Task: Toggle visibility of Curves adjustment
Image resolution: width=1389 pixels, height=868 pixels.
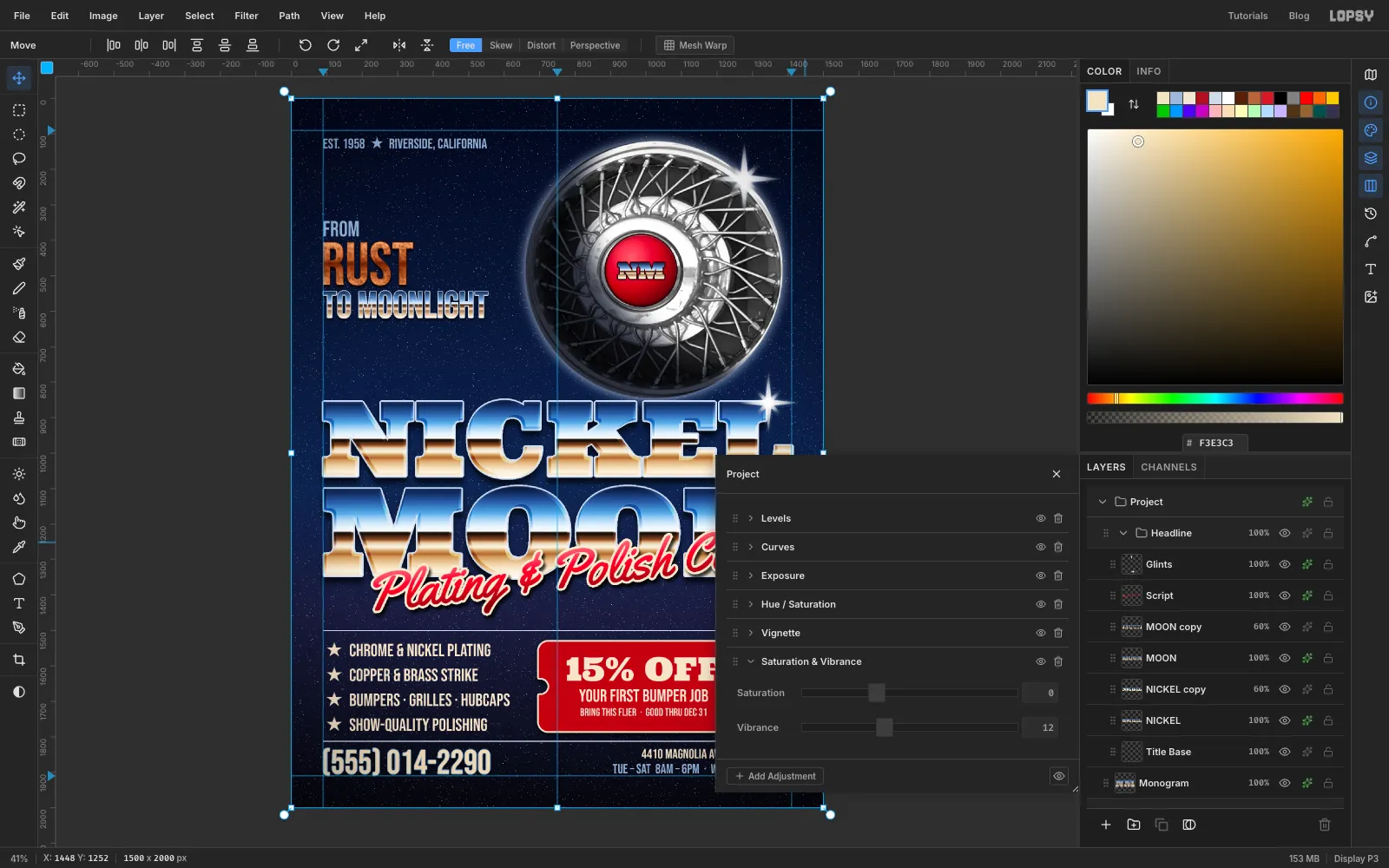Action: click(x=1040, y=547)
